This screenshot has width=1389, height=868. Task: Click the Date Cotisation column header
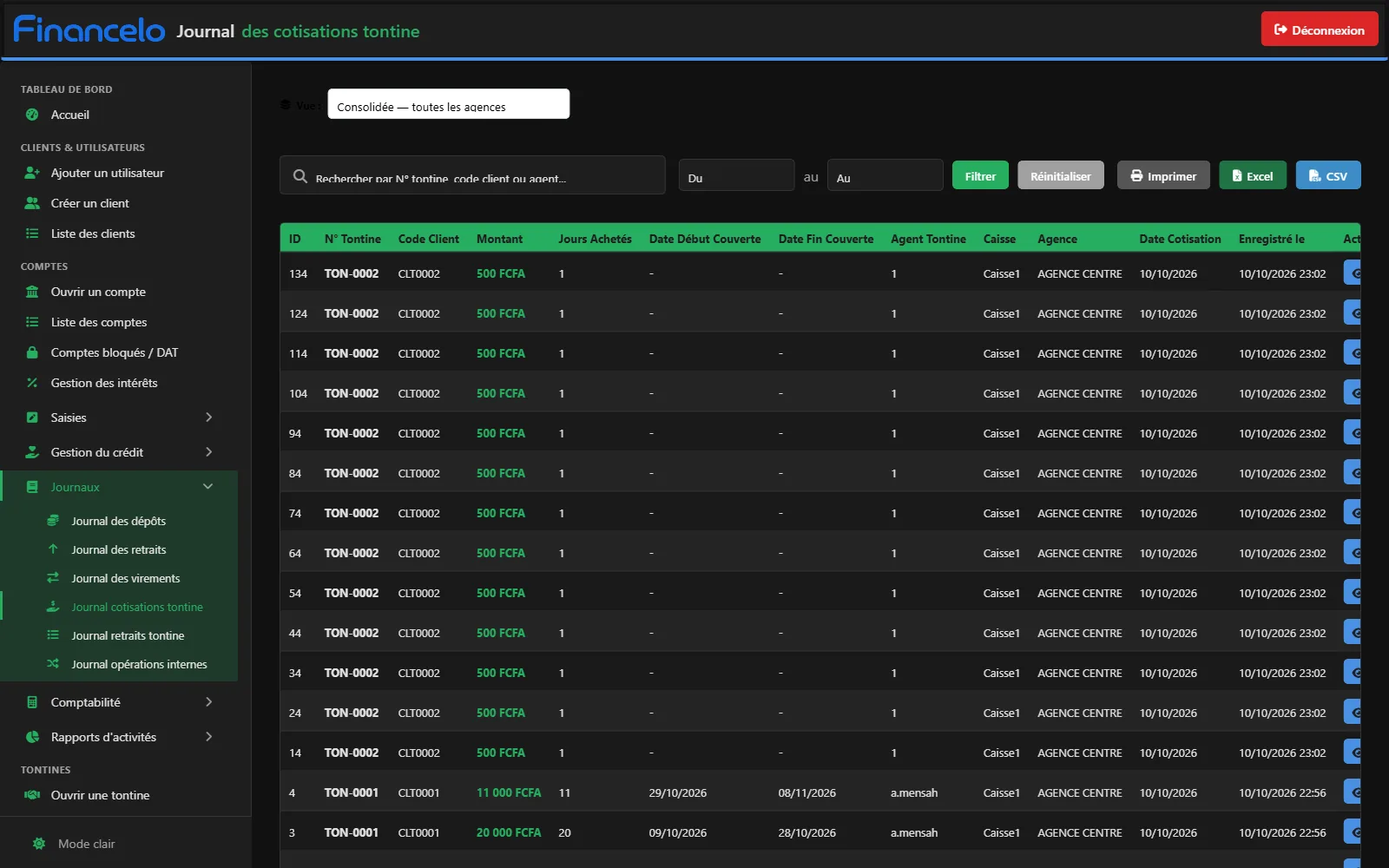coord(1180,239)
